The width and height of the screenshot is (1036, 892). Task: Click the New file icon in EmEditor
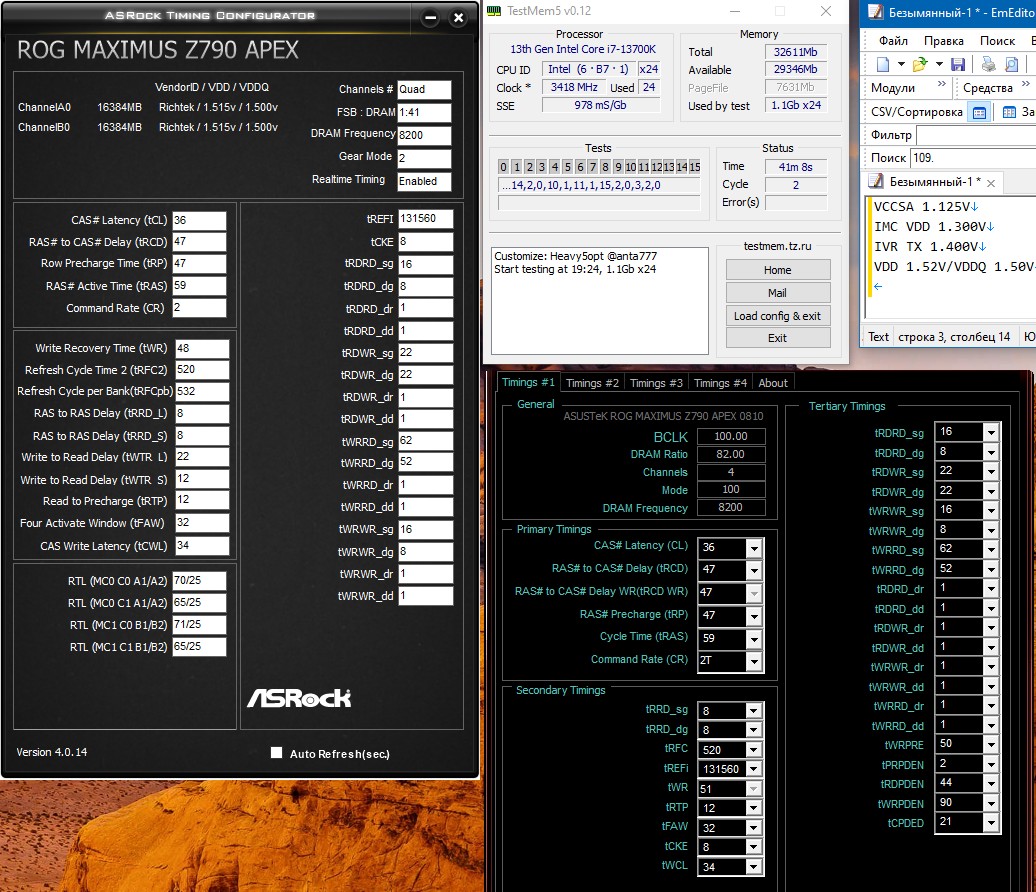coord(883,64)
